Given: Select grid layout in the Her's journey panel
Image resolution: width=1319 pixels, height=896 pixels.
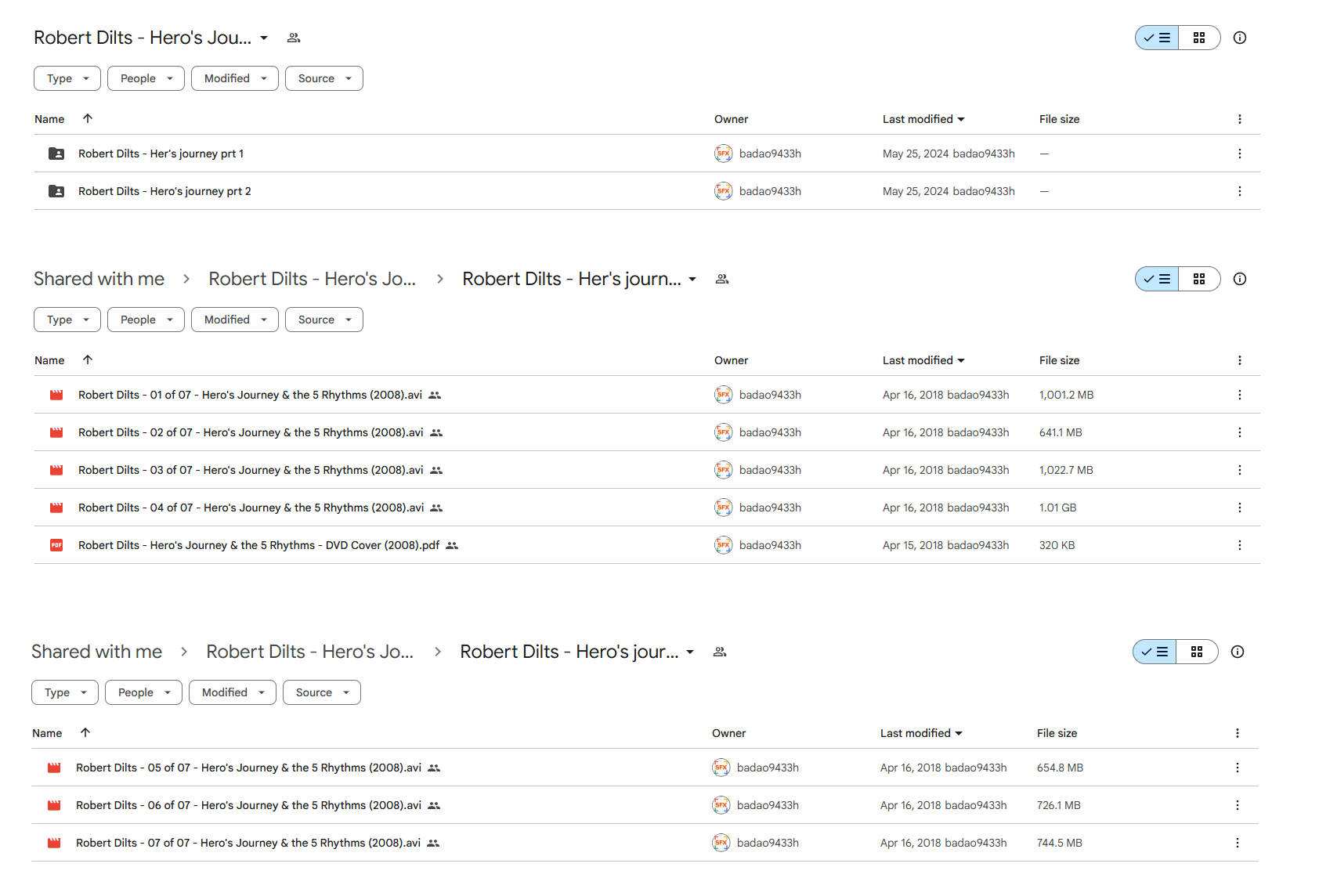Looking at the screenshot, I should 1199,279.
